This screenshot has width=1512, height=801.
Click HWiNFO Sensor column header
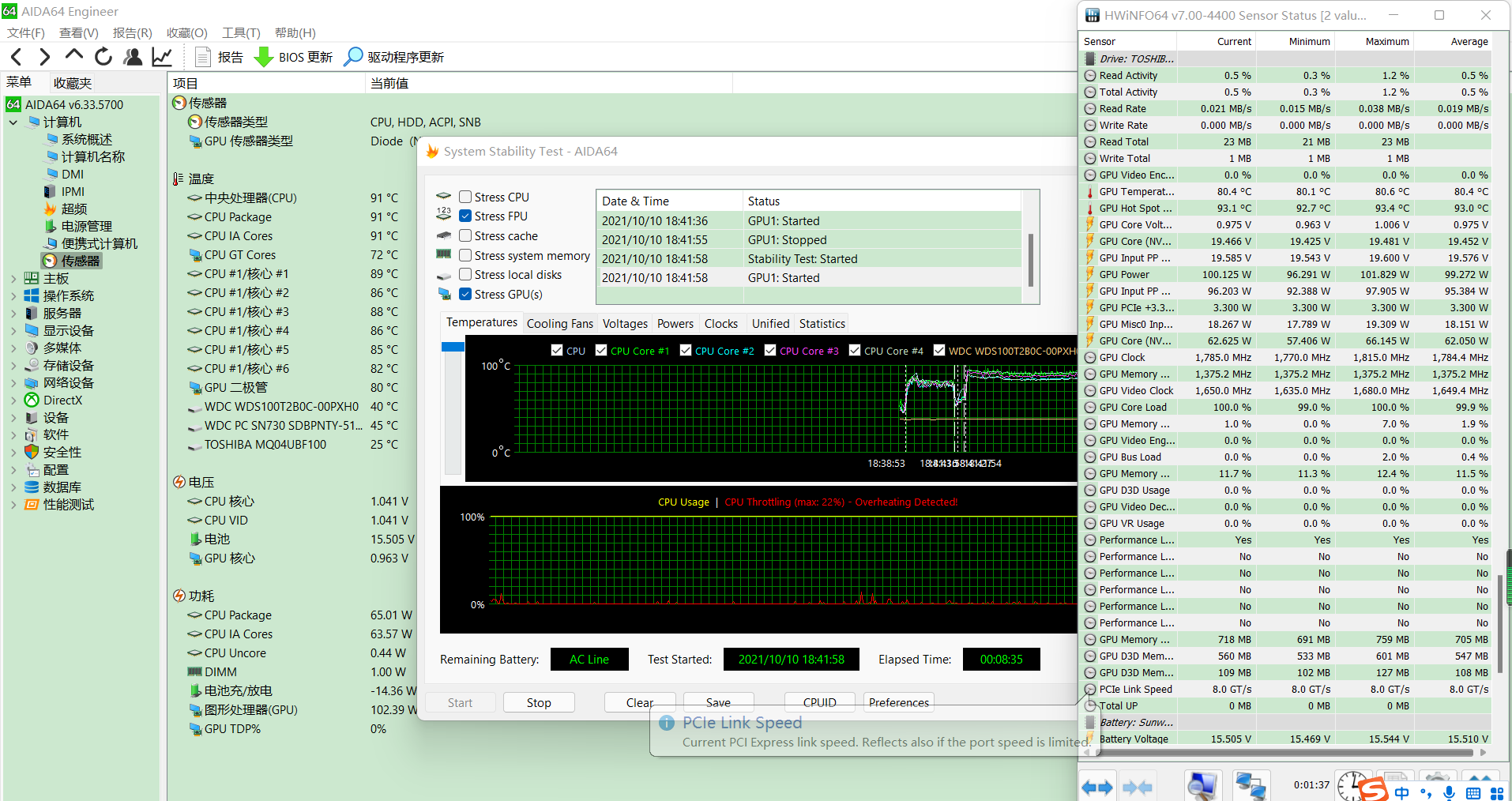tap(1128, 41)
